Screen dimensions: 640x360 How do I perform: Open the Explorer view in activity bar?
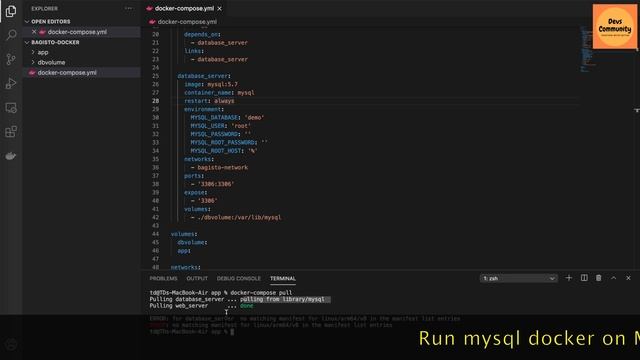tap(11, 11)
